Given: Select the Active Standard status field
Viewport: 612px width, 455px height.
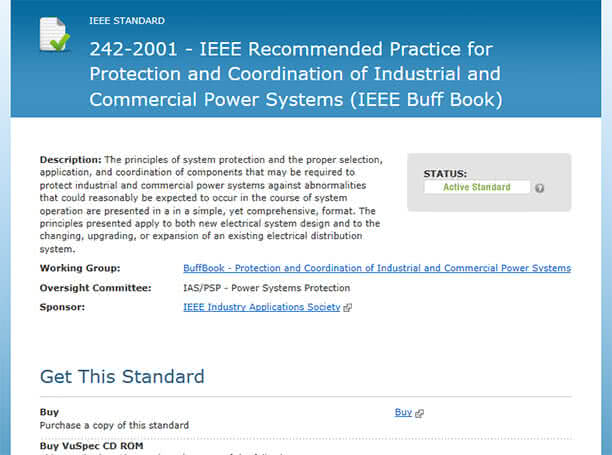Looking at the screenshot, I should pos(477,187).
